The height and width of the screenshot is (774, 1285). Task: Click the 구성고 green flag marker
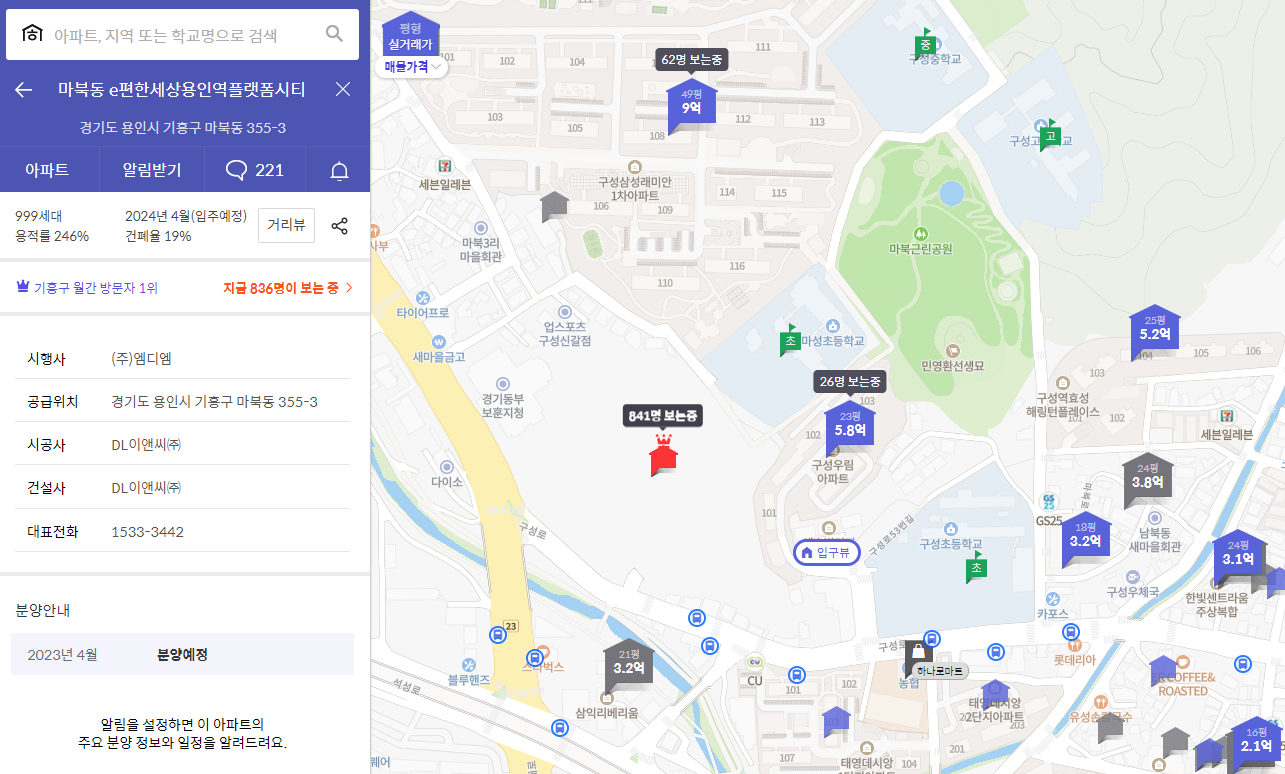coord(1049,135)
